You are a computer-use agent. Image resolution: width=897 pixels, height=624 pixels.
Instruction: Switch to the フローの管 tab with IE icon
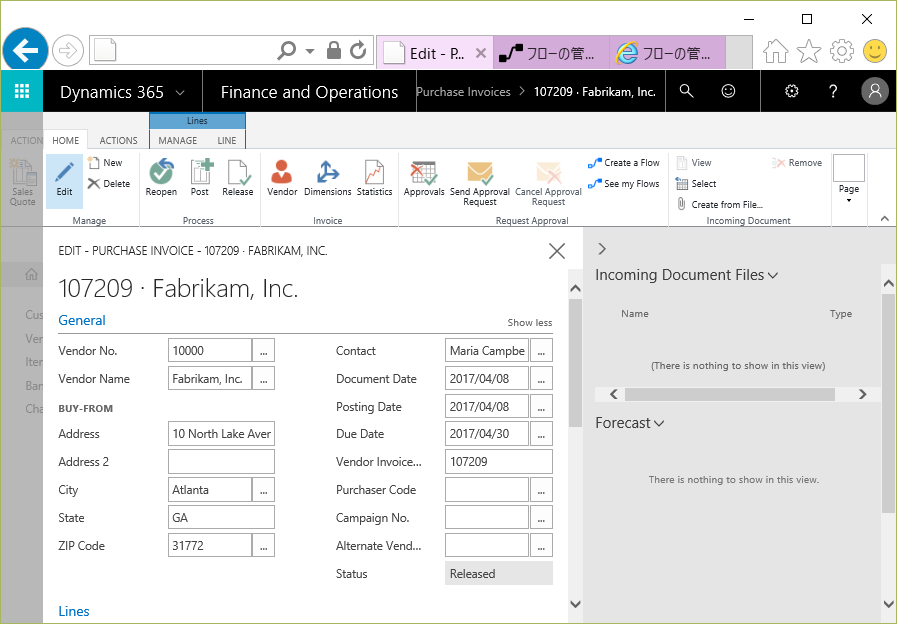pyautogui.click(x=667, y=53)
